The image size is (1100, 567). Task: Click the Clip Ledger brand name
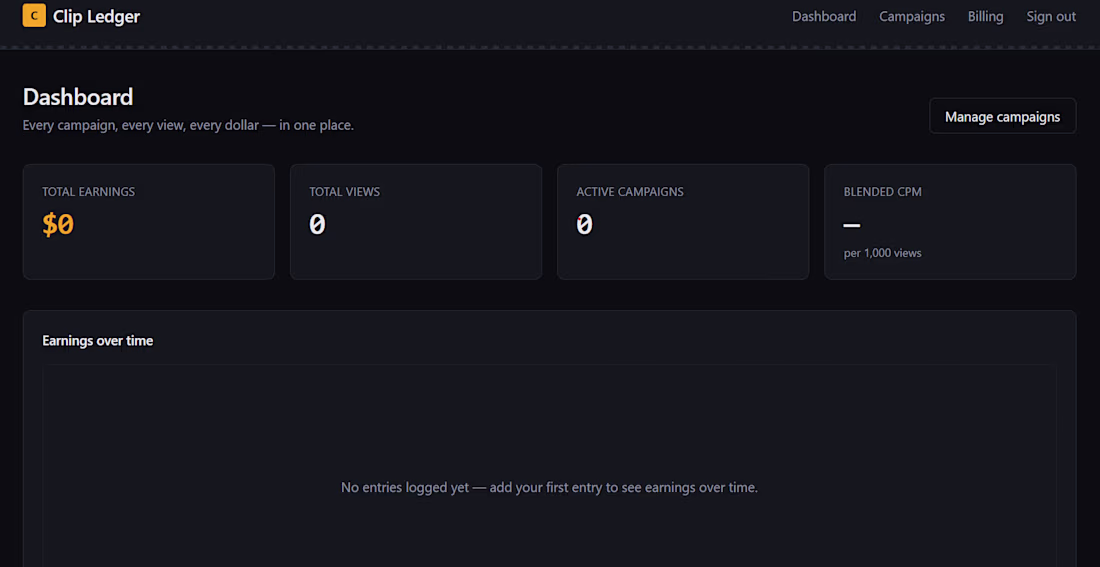click(97, 16)
